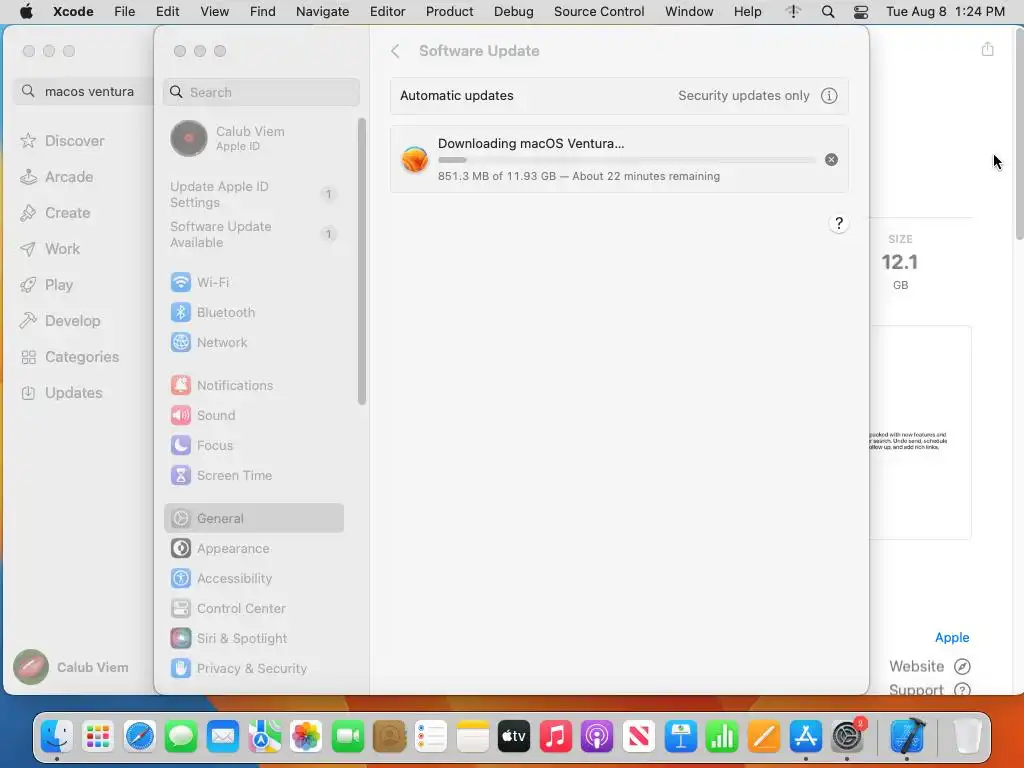Image resolution: width=1024 pixels, height=768 pixels.
Task: Open the Website link in App Store
Action: pos(929,666)
